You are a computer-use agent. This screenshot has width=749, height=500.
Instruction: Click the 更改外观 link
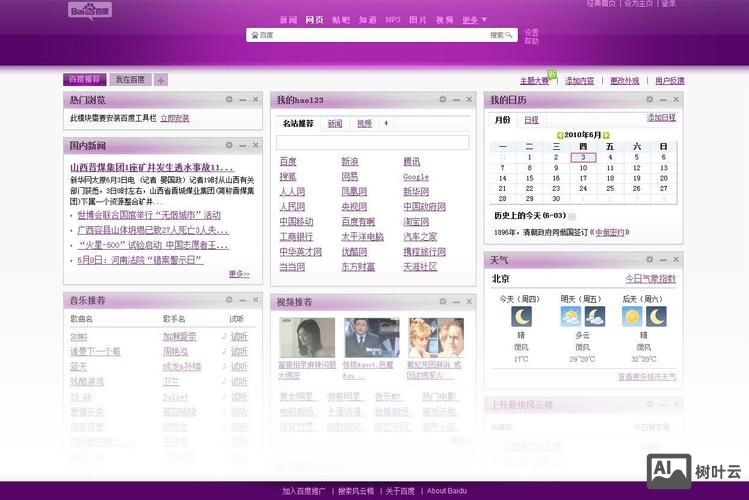pos(625,81)
